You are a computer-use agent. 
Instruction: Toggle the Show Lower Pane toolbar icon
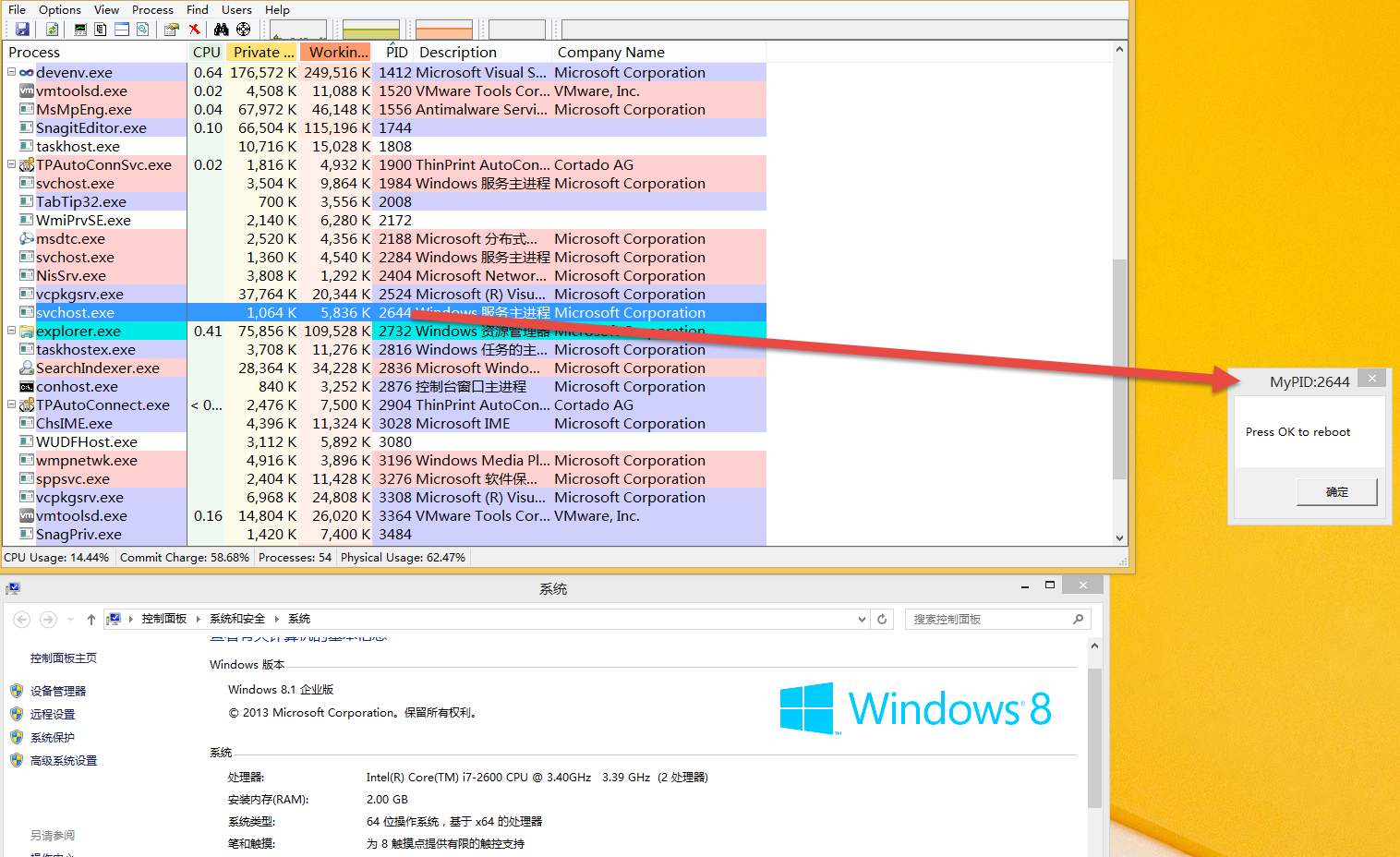[x=122, y=30]
